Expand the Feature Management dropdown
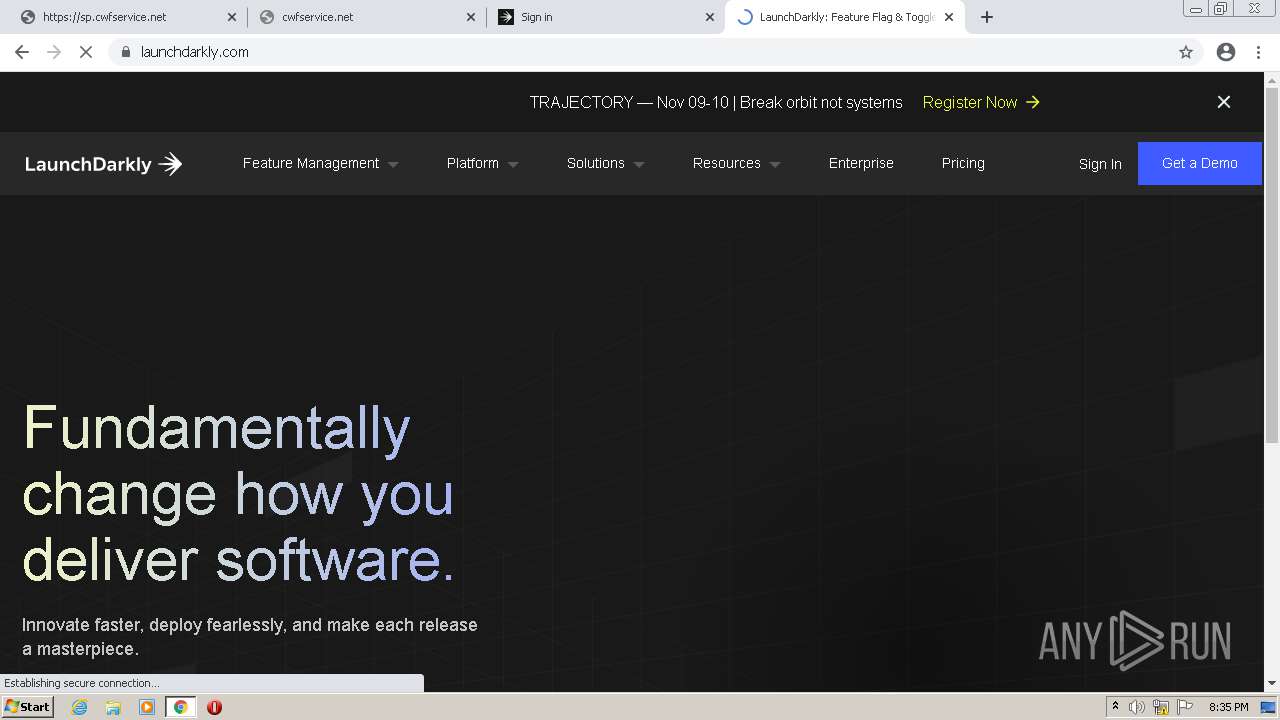The width and height of the screenshot is (1280, 720). 321,163
